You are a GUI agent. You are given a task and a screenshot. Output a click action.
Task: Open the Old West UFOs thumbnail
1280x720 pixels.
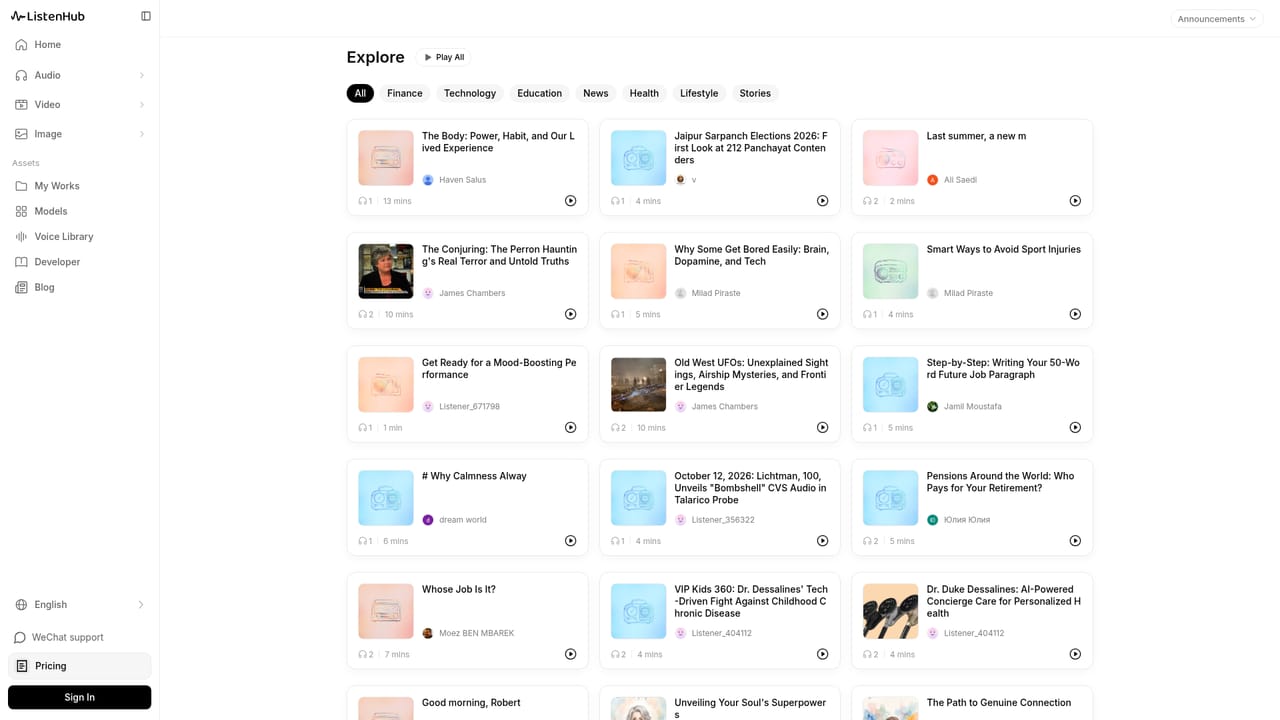tap(638, 384)
